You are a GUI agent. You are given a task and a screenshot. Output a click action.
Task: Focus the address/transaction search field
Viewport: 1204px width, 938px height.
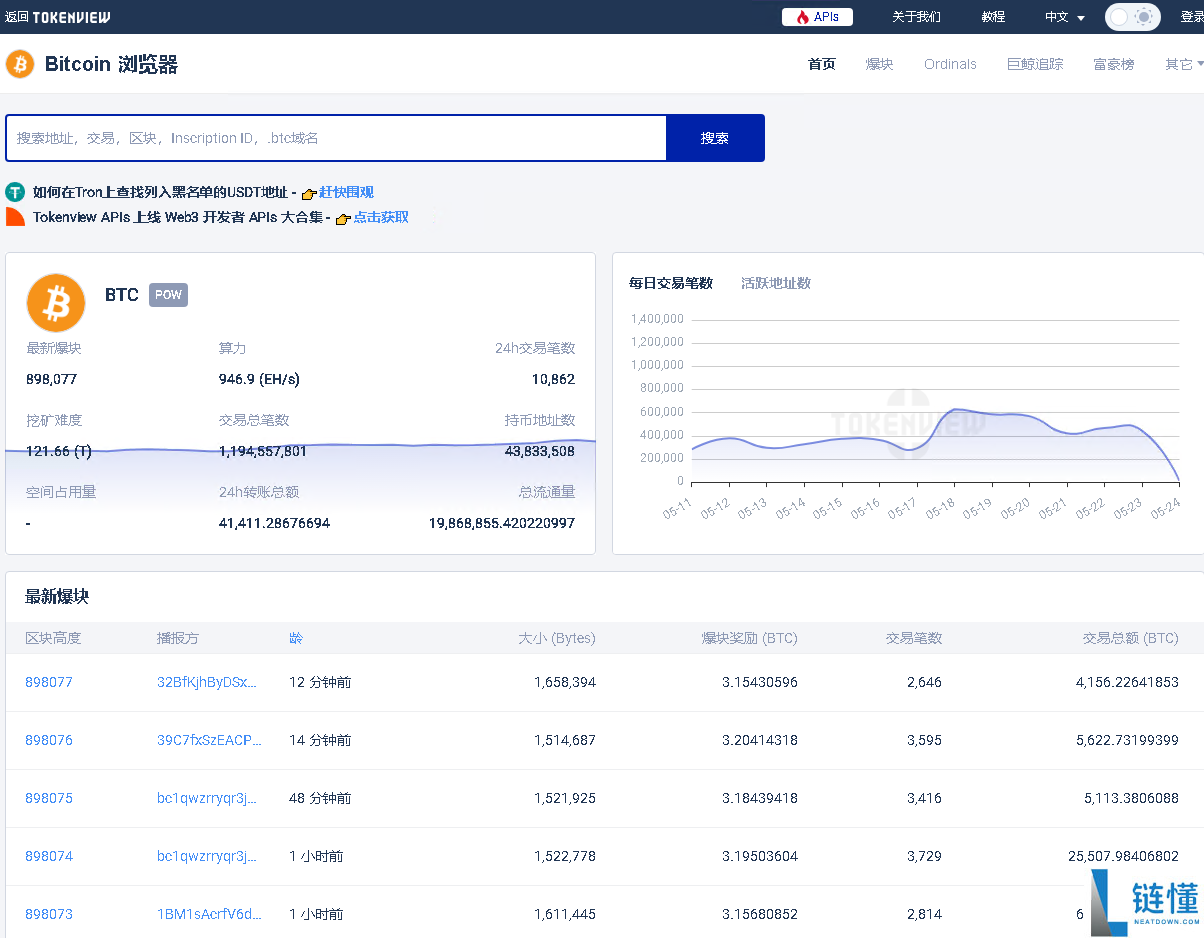[336, 138]
